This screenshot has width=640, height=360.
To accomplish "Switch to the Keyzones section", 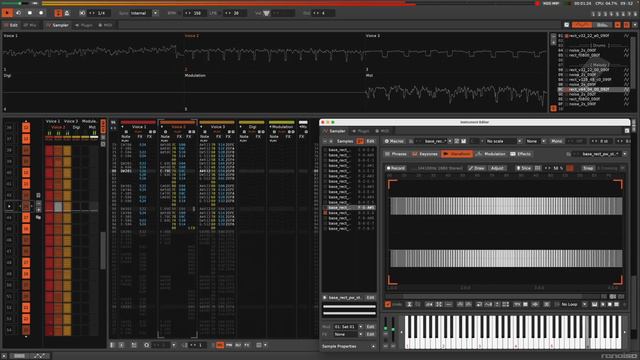I will click(x=425, y=154).
